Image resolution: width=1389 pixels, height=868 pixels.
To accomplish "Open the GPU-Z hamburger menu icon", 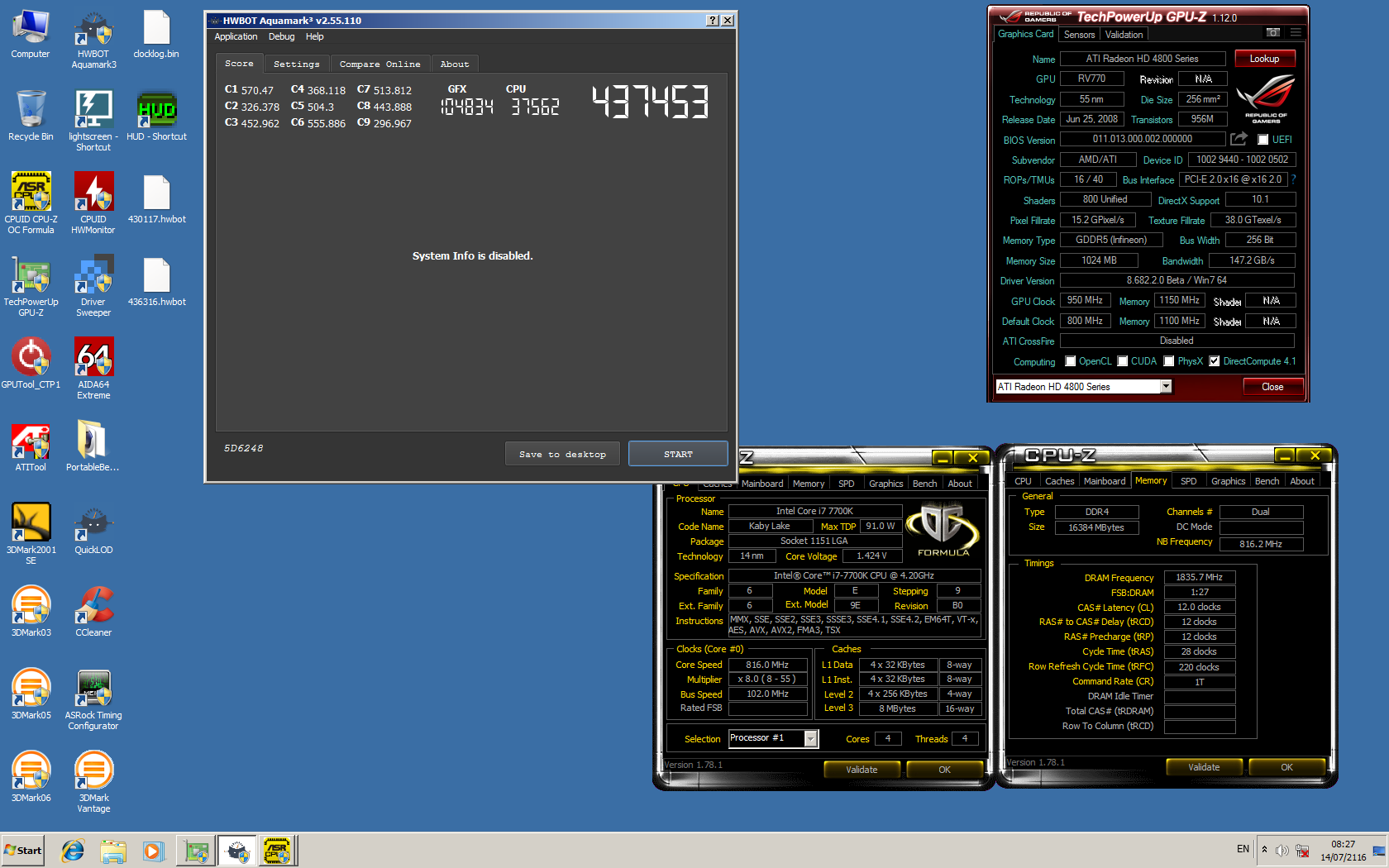I will tap(1296, 32).
